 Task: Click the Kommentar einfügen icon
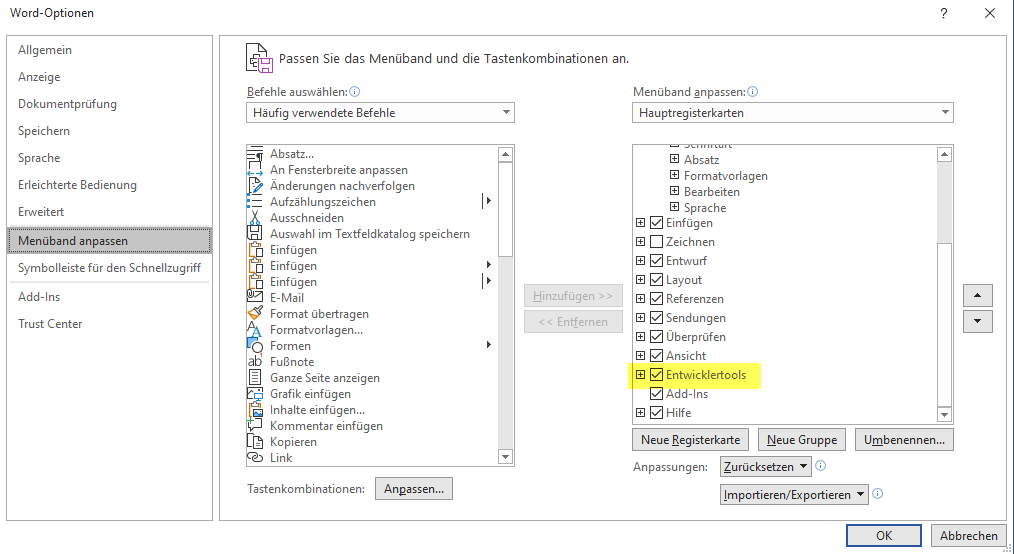(255, 426)
